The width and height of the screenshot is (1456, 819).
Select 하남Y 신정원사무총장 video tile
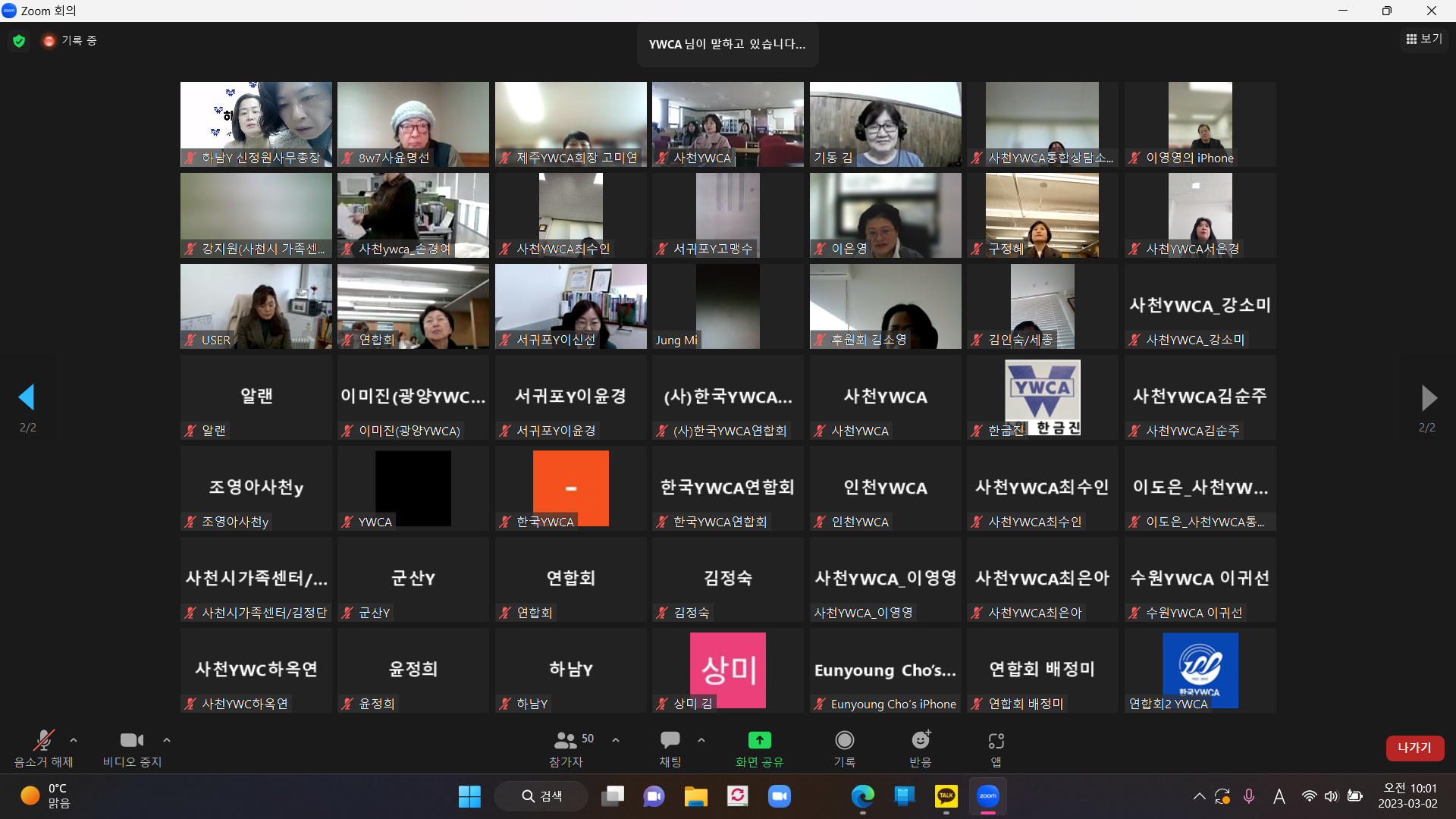point(256,124)
